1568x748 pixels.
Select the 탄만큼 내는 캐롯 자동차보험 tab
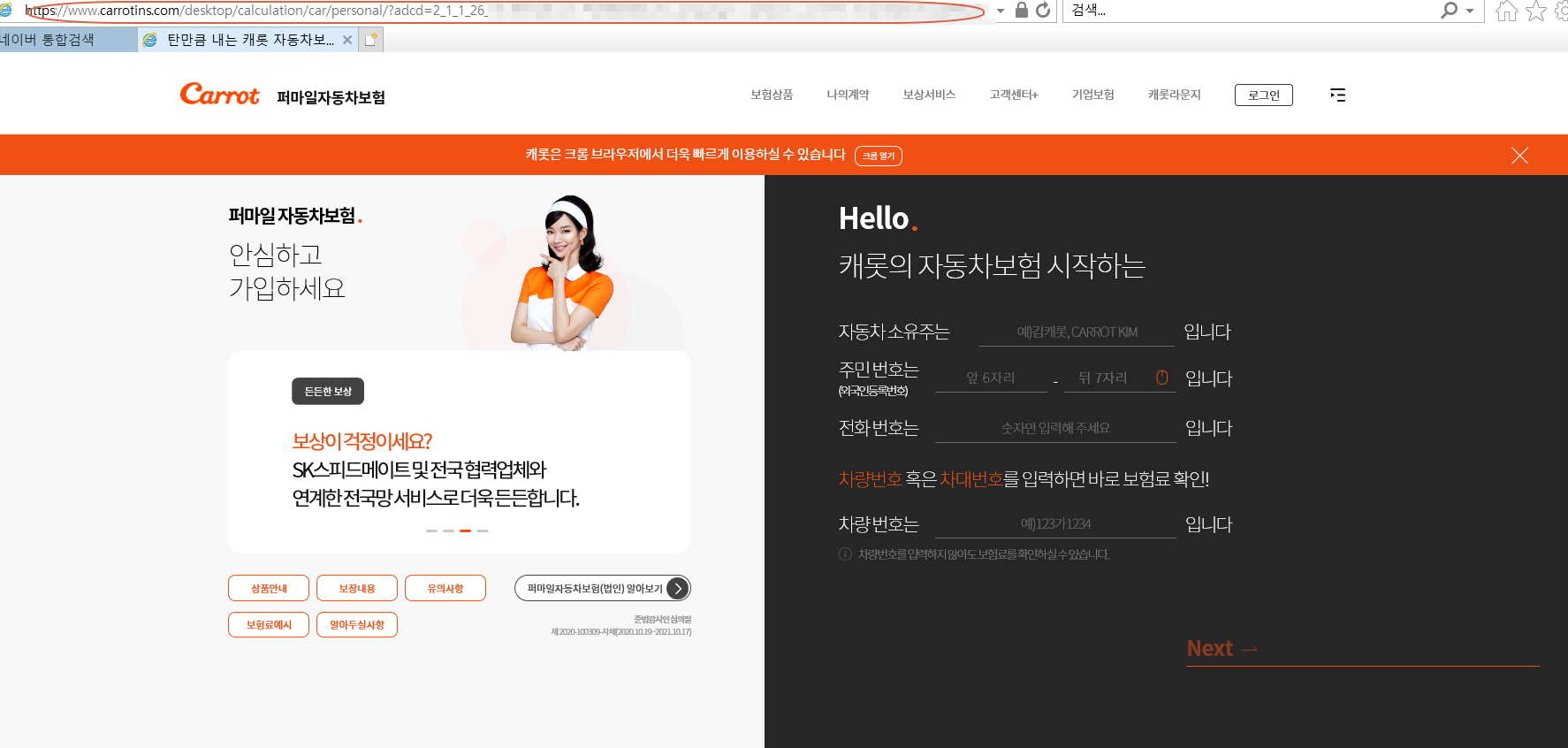click(248, 40)
